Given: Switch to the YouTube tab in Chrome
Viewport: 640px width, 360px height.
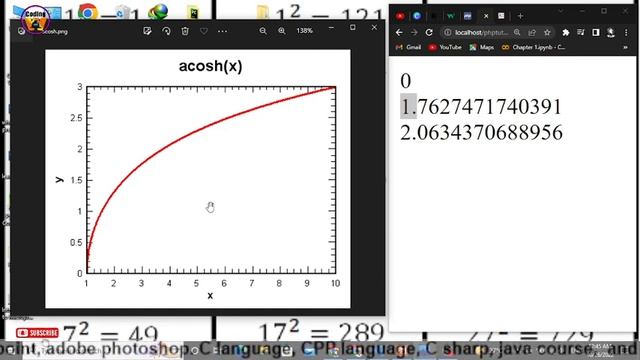Looking at the screenshot, I should 400,16.
